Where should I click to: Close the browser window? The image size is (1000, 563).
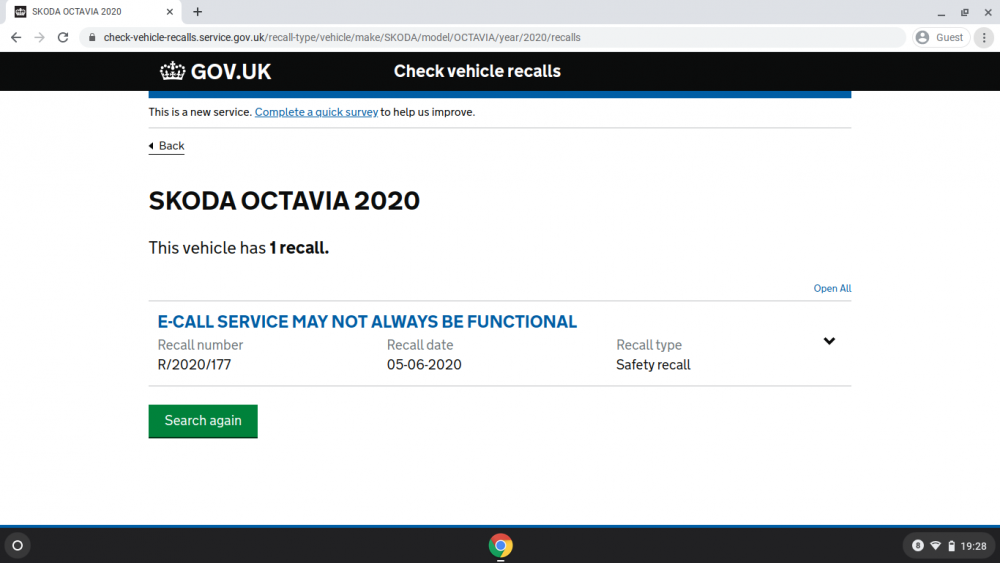pos(988,12)
